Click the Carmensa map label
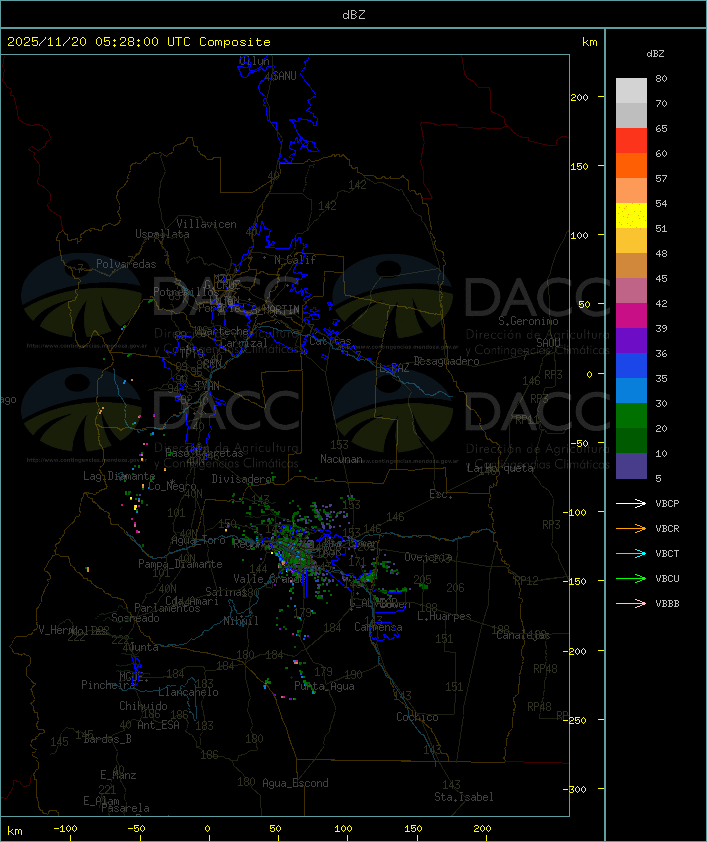Screen dimensions: 707x842 pos(378,627)
